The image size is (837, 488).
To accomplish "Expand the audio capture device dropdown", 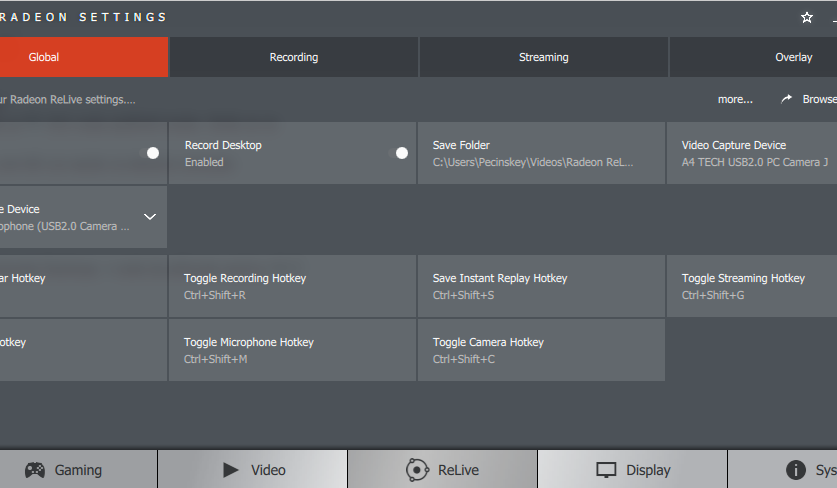I will click(150, 216).
